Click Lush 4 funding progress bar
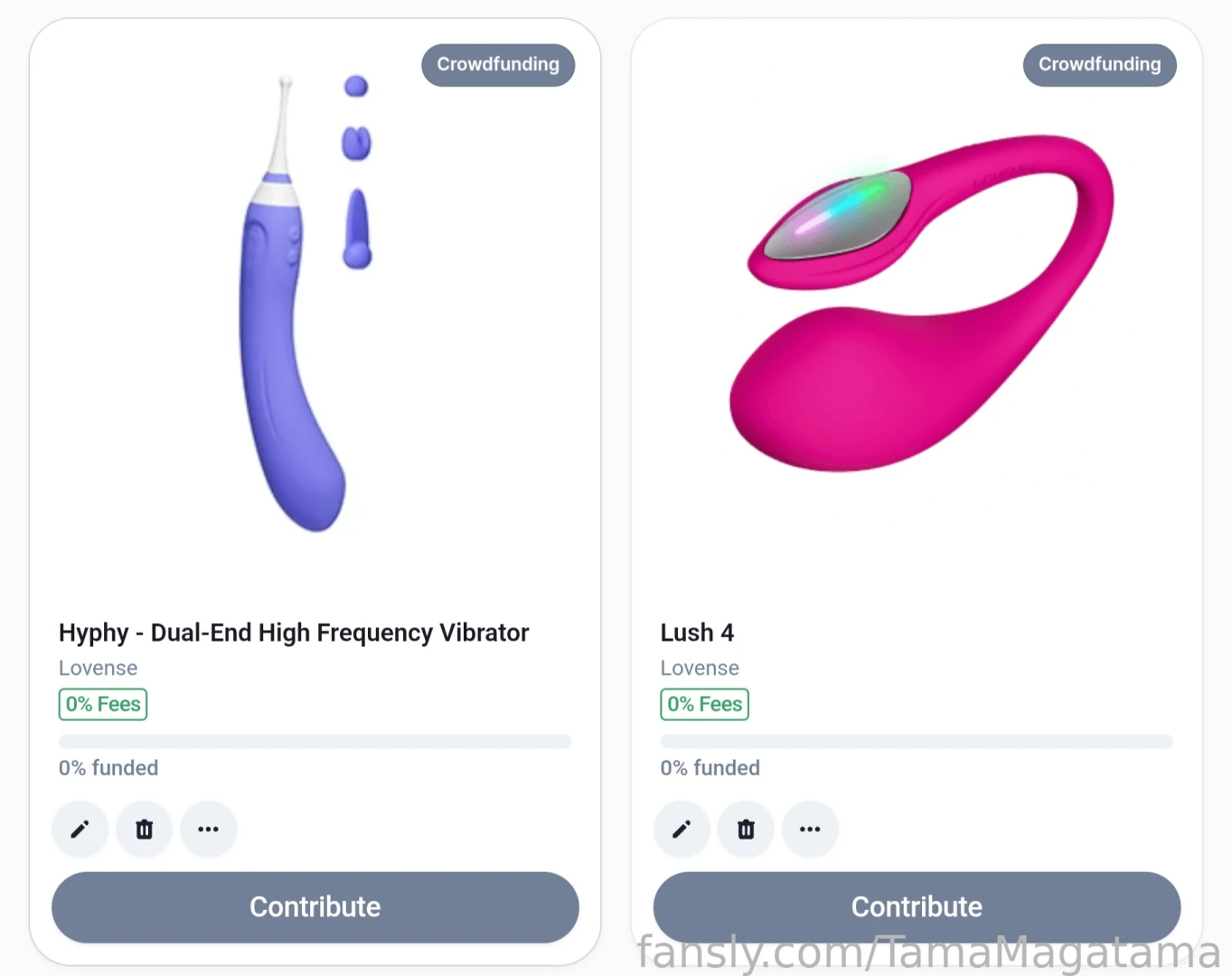 (917, 742)
